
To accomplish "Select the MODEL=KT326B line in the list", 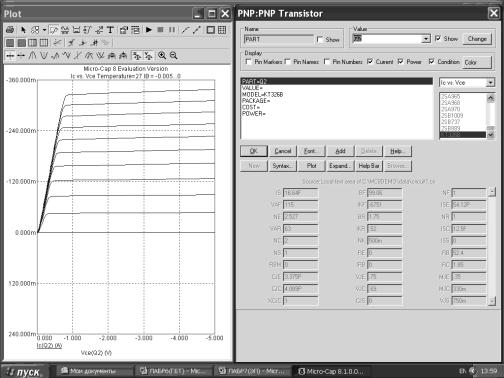I will 263,94.
